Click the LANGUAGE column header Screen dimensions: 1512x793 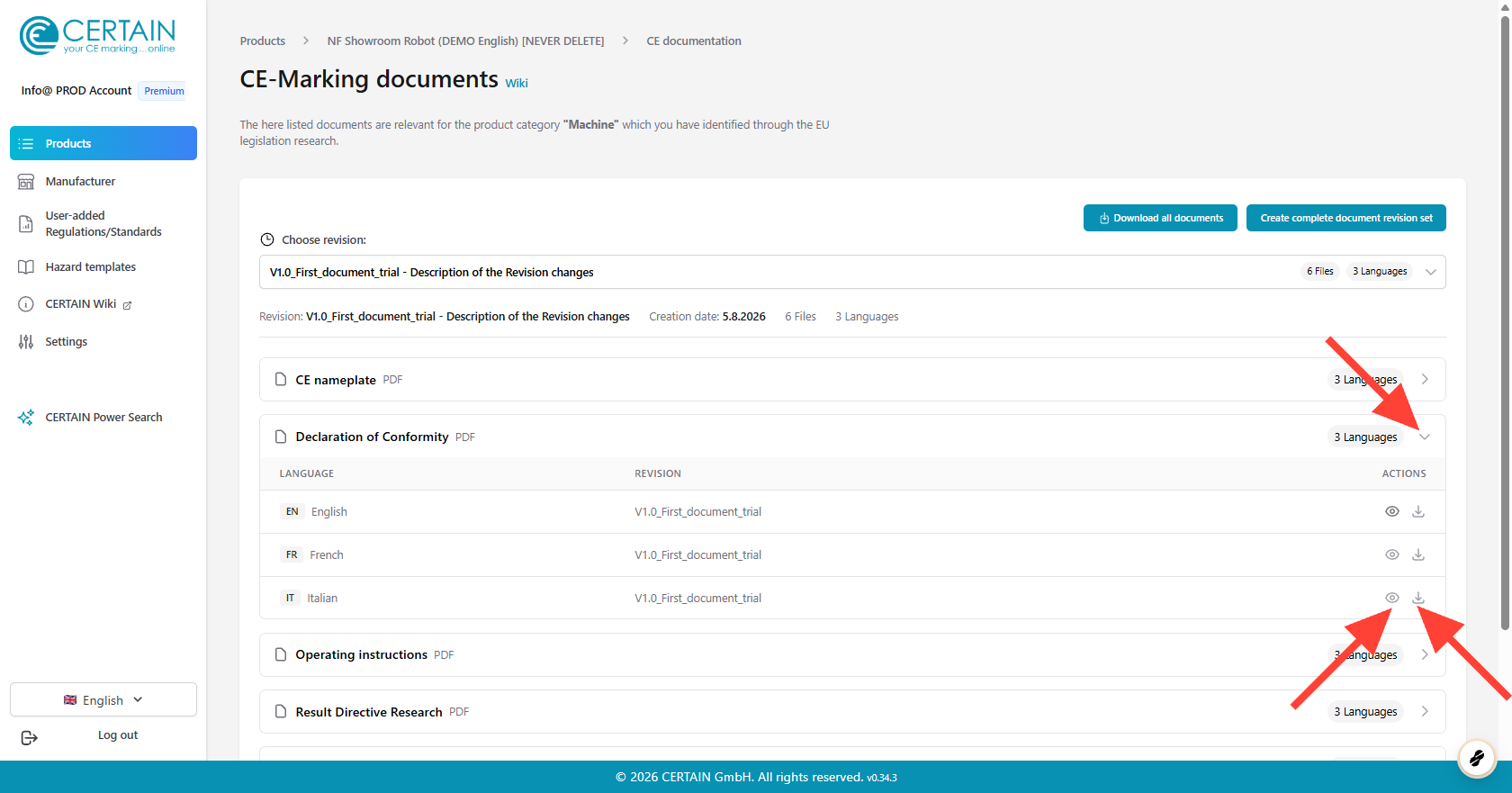[307, 473]
